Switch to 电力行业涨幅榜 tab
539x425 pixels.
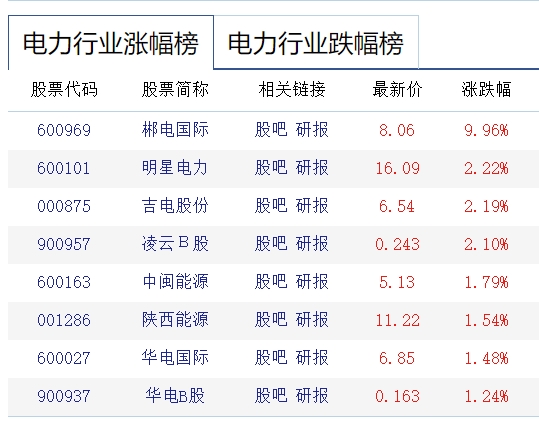tap(111, 43)
